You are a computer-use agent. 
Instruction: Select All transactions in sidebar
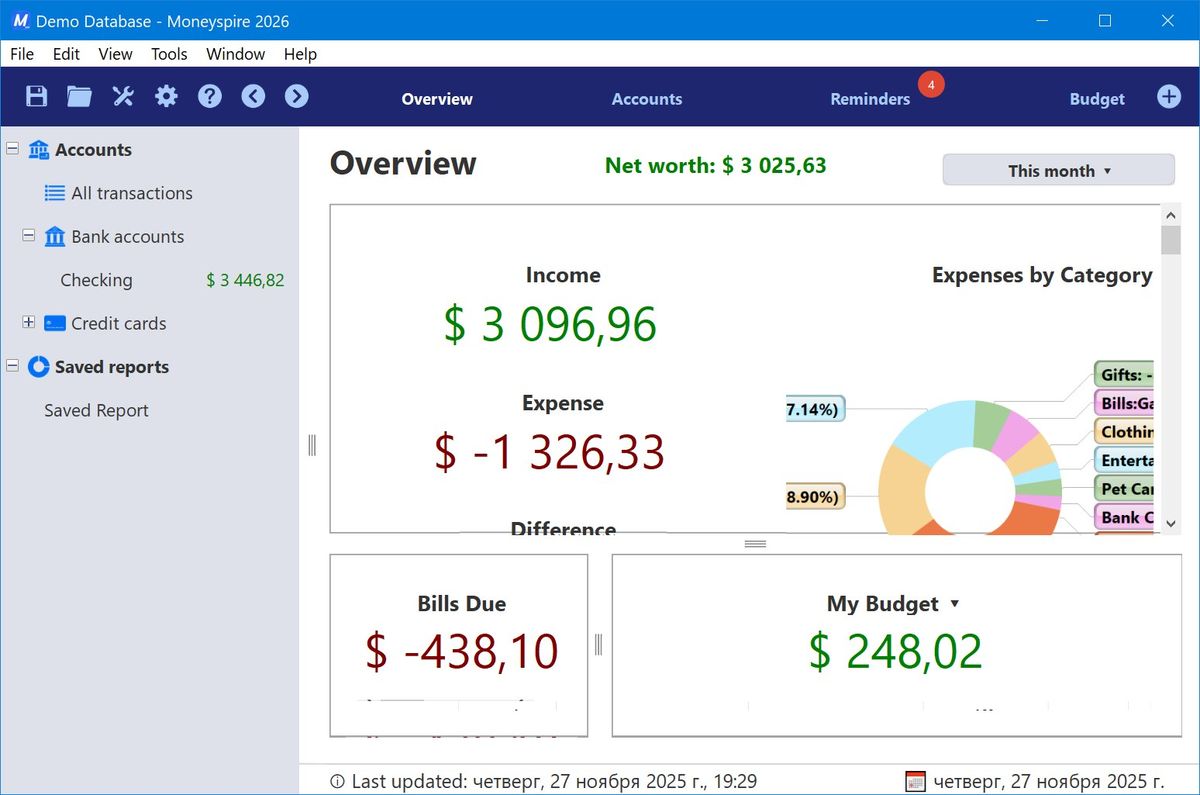tap(131, 193)
